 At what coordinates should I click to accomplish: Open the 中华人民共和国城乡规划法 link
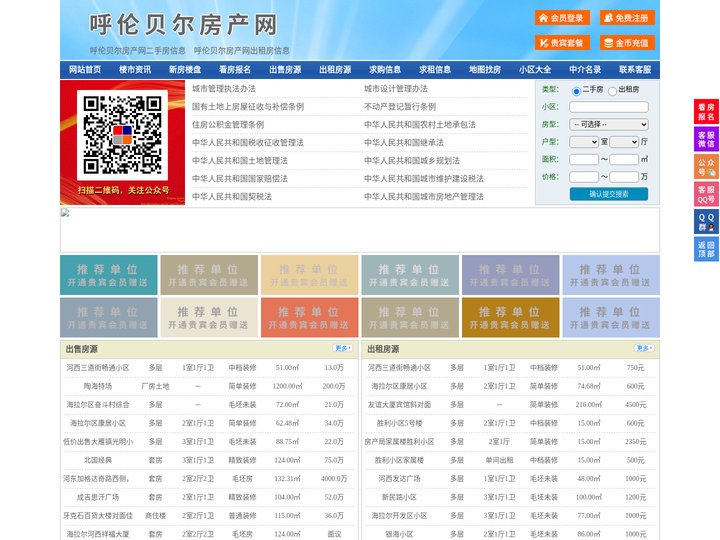coord(412,160)
